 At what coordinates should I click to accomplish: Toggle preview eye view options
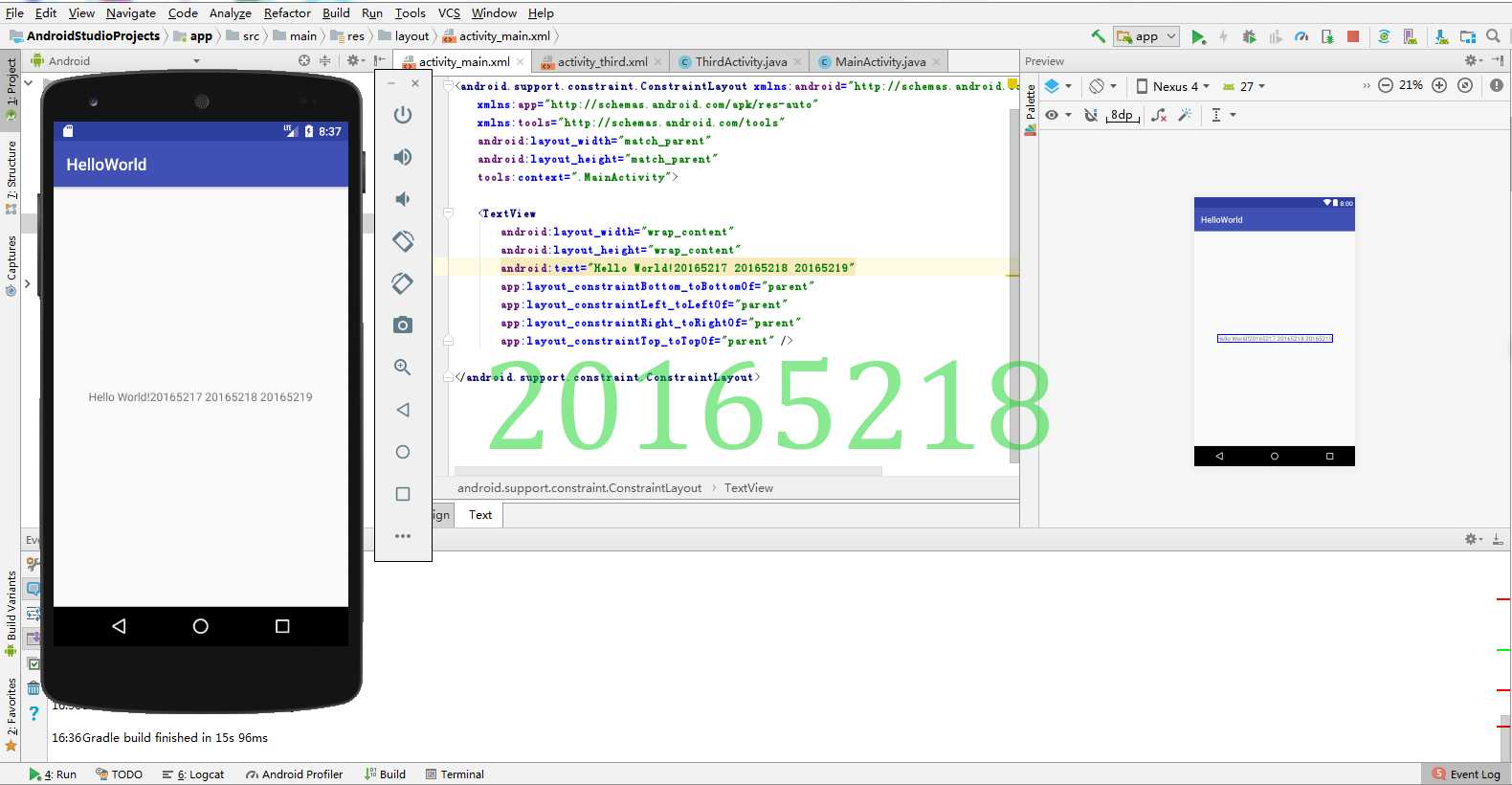tap(1057, 115)
